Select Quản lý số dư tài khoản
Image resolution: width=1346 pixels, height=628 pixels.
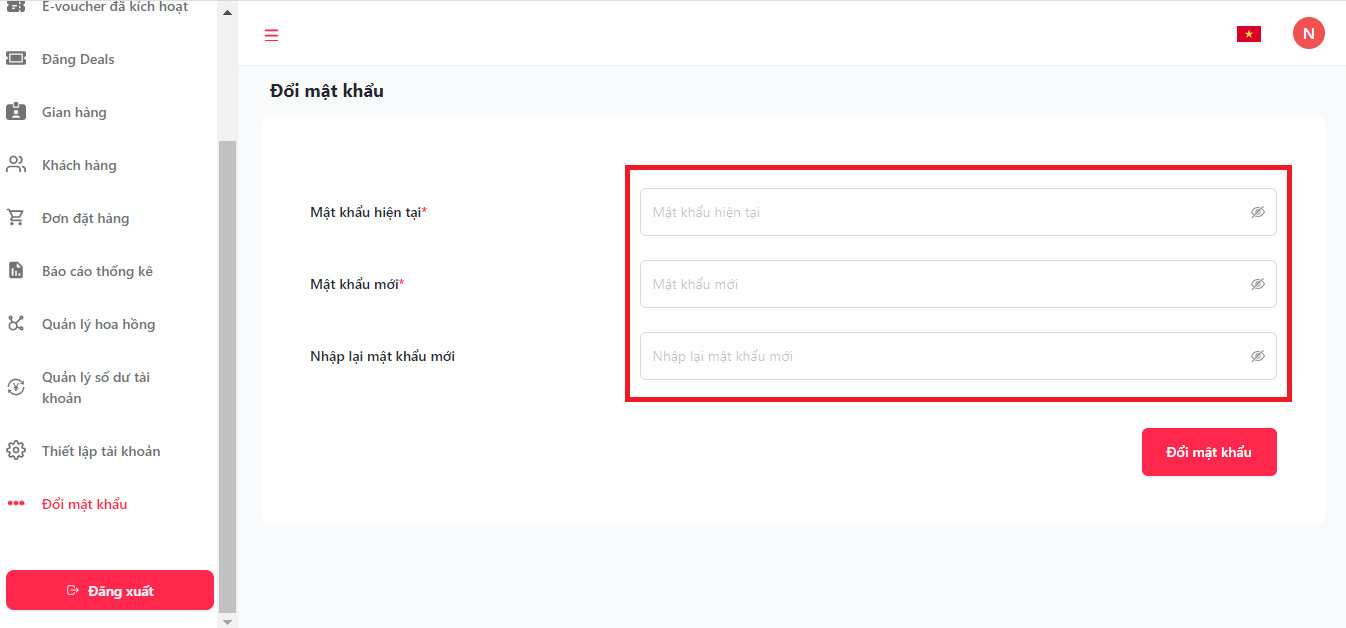(x=96, y=387)
